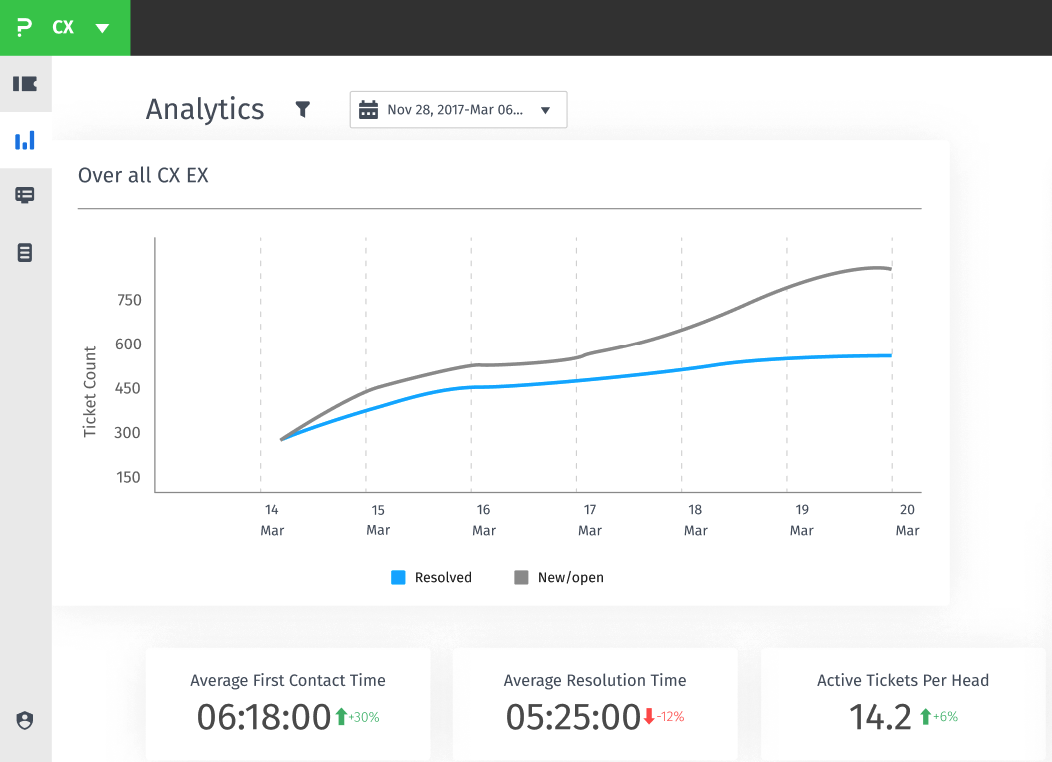Click the Resolved legend label
The image size is (1052, 762).
pyautogui.click(x=443, y=578)
